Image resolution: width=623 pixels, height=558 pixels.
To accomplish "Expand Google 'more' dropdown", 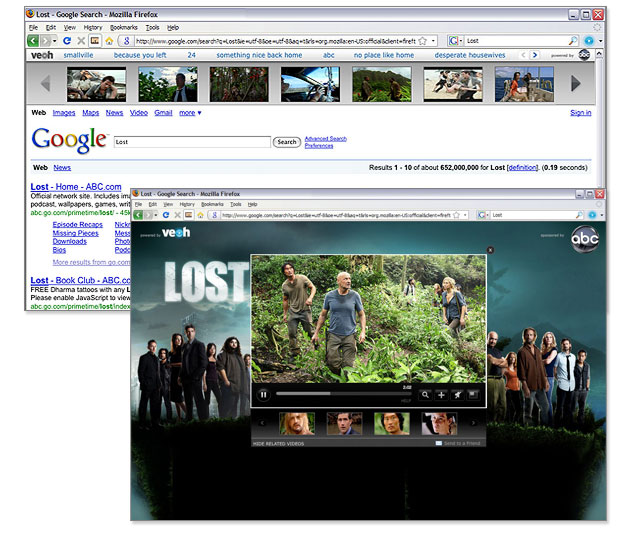I will (190, 113).
